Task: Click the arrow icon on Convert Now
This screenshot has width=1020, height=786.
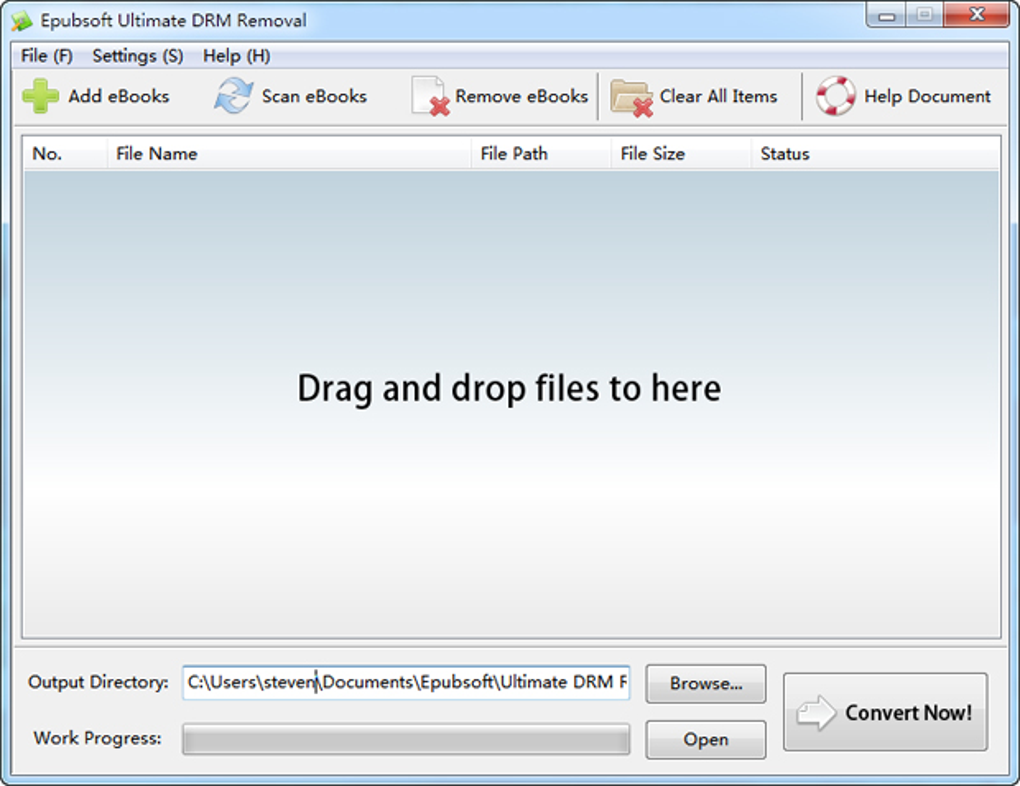Action: pos(816,712)
